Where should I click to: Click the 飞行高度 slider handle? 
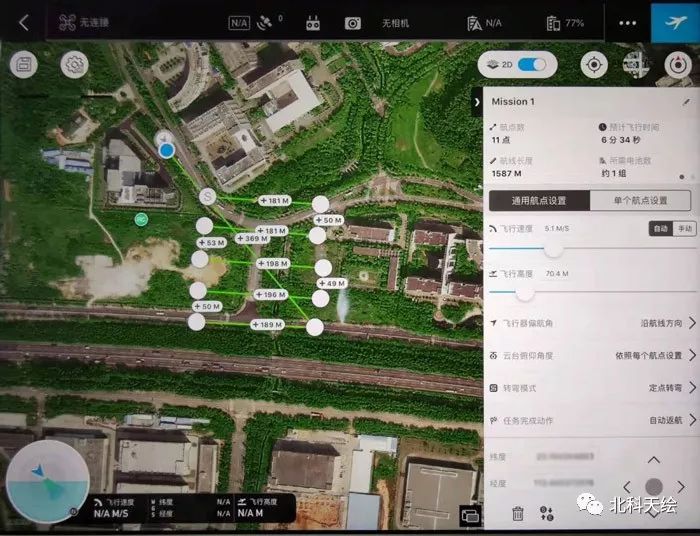[524, 293]
